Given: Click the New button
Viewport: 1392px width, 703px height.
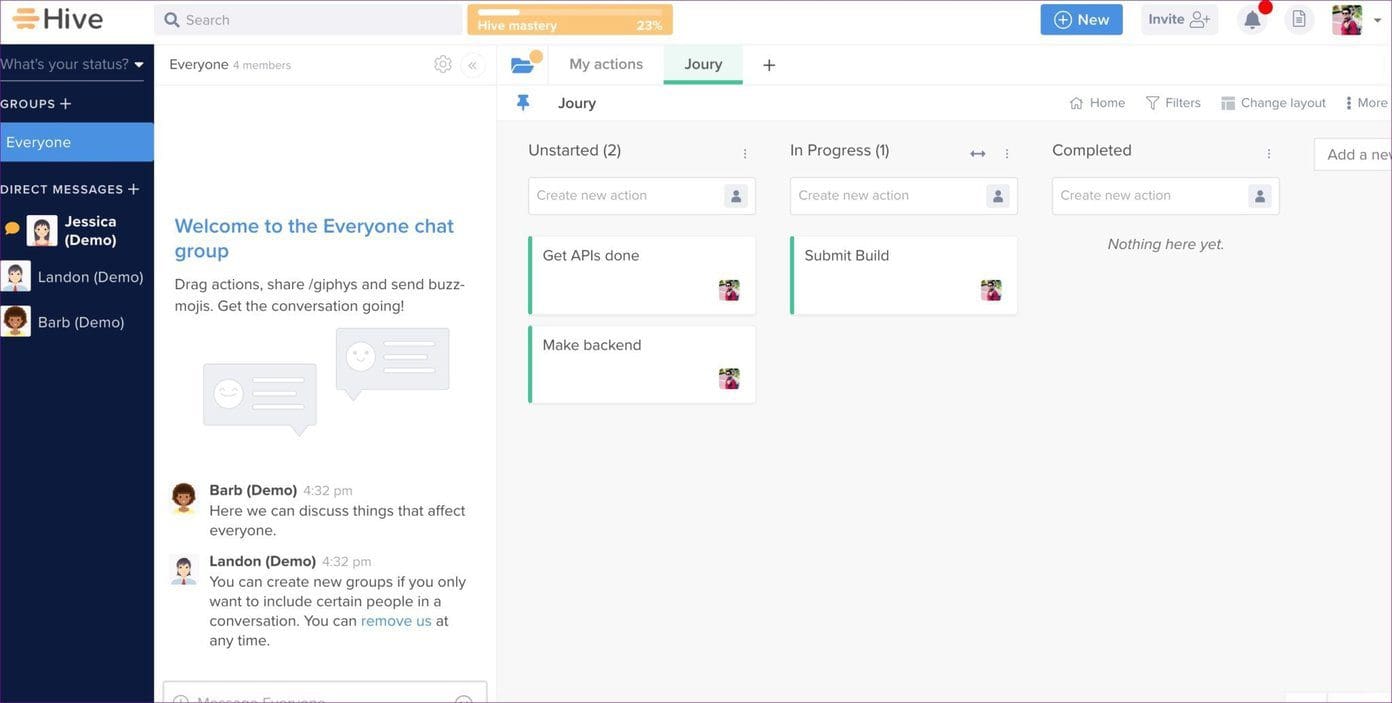Looking at the screenshot, I should click(1081, 20).
